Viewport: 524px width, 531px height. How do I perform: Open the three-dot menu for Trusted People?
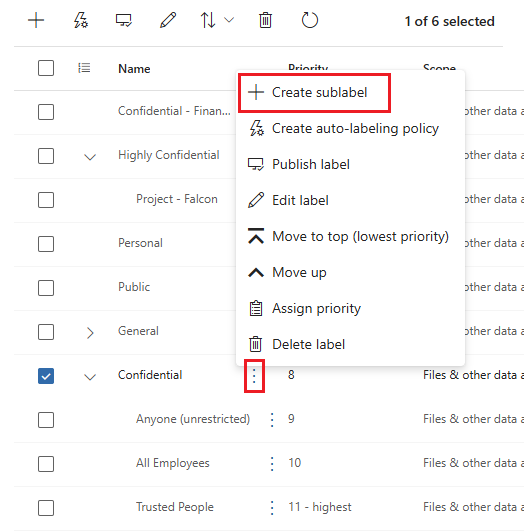(x=272, y=508)
